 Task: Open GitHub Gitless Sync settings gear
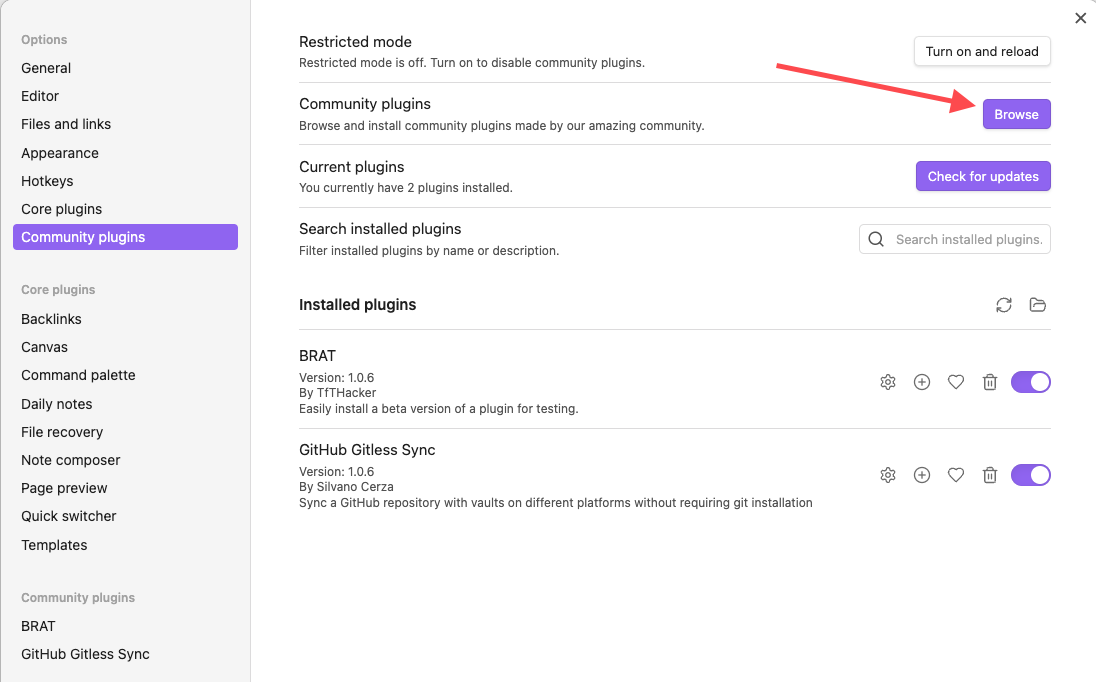(x=888, y=475)
